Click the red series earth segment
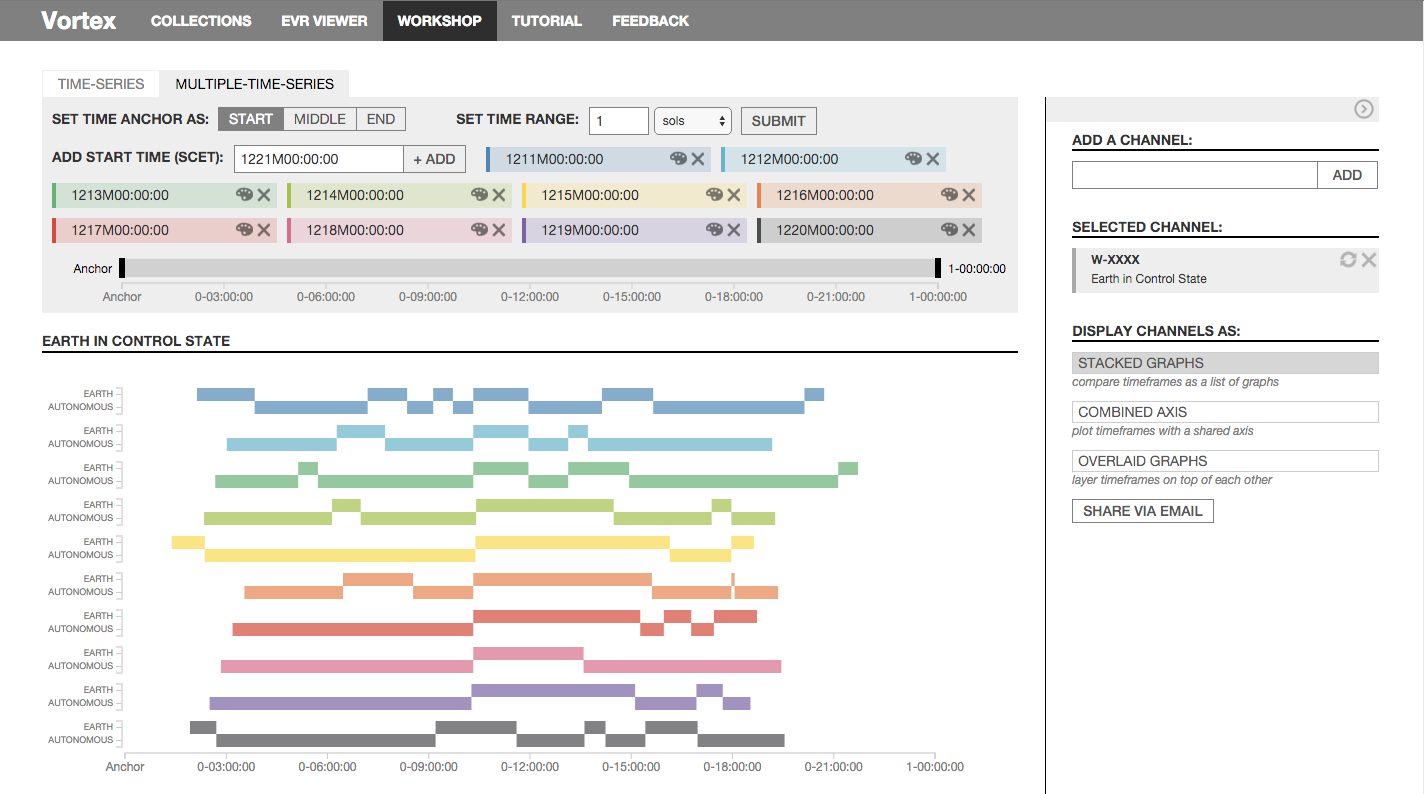1424x794 pixels. 556,616
